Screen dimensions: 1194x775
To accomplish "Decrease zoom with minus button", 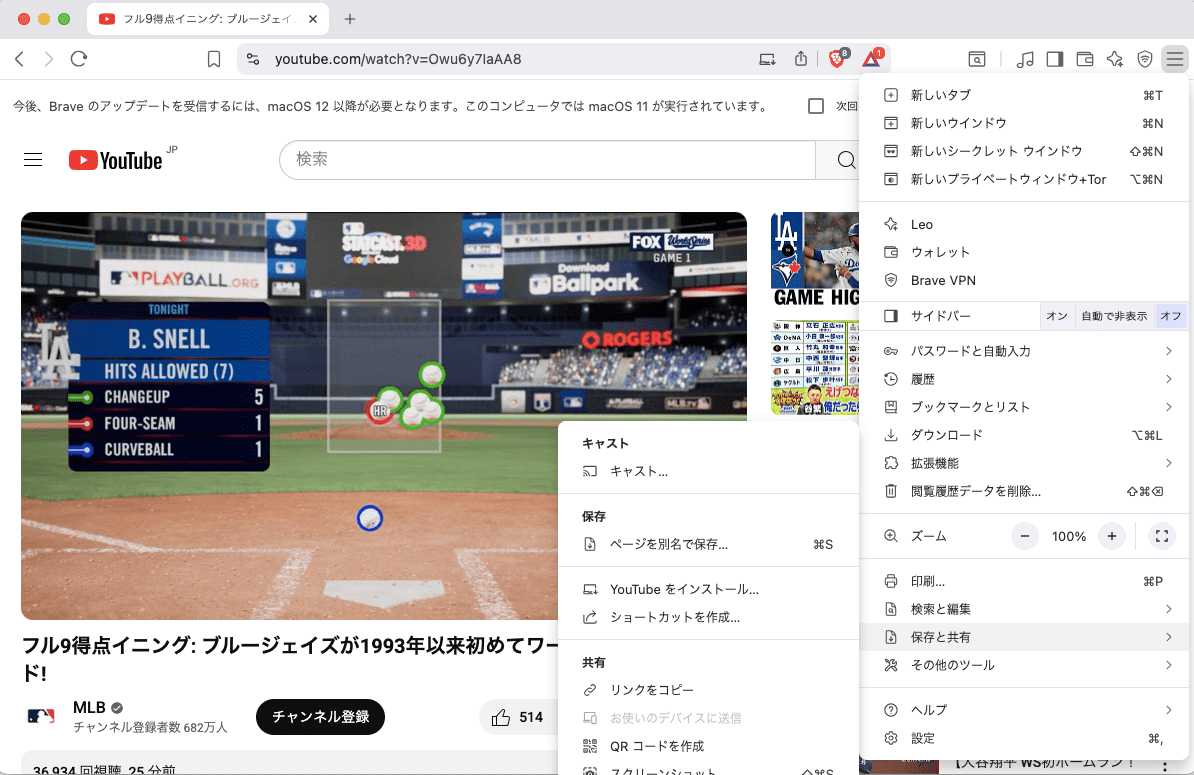I will tap(1025, 536).
